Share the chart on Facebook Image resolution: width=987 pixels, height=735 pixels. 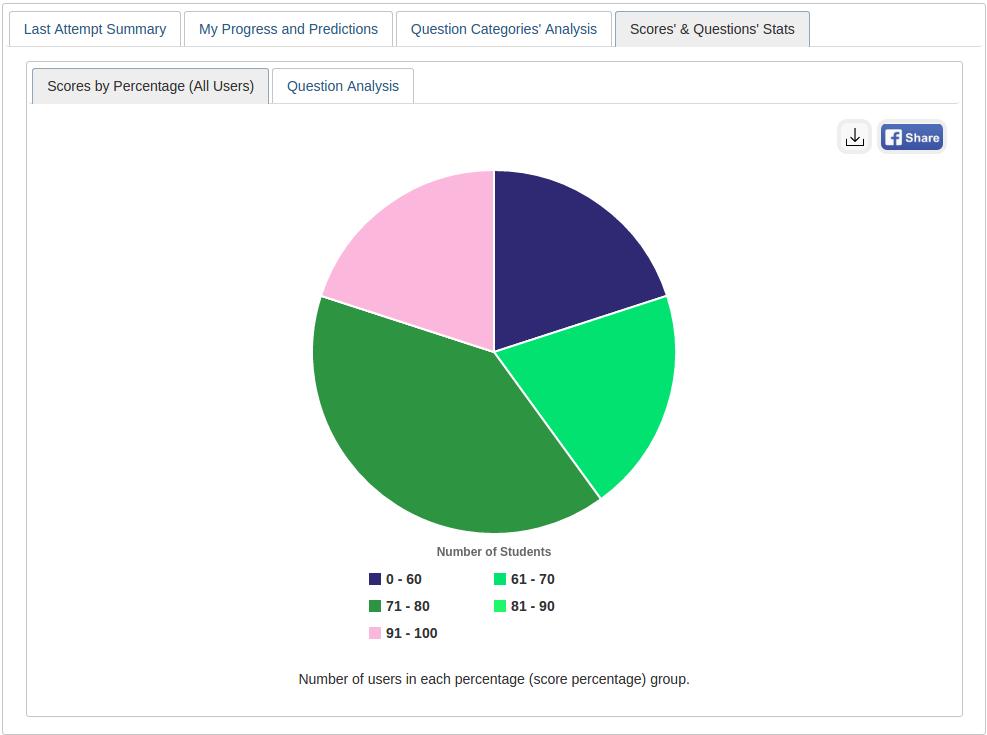pos(912,137)
